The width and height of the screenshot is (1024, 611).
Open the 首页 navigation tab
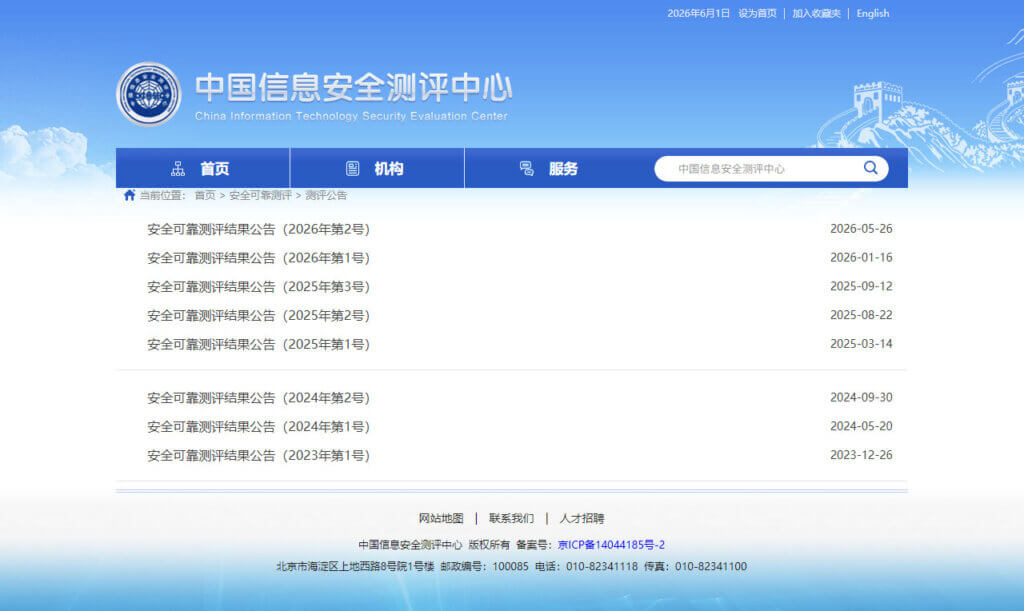point(203,168)
